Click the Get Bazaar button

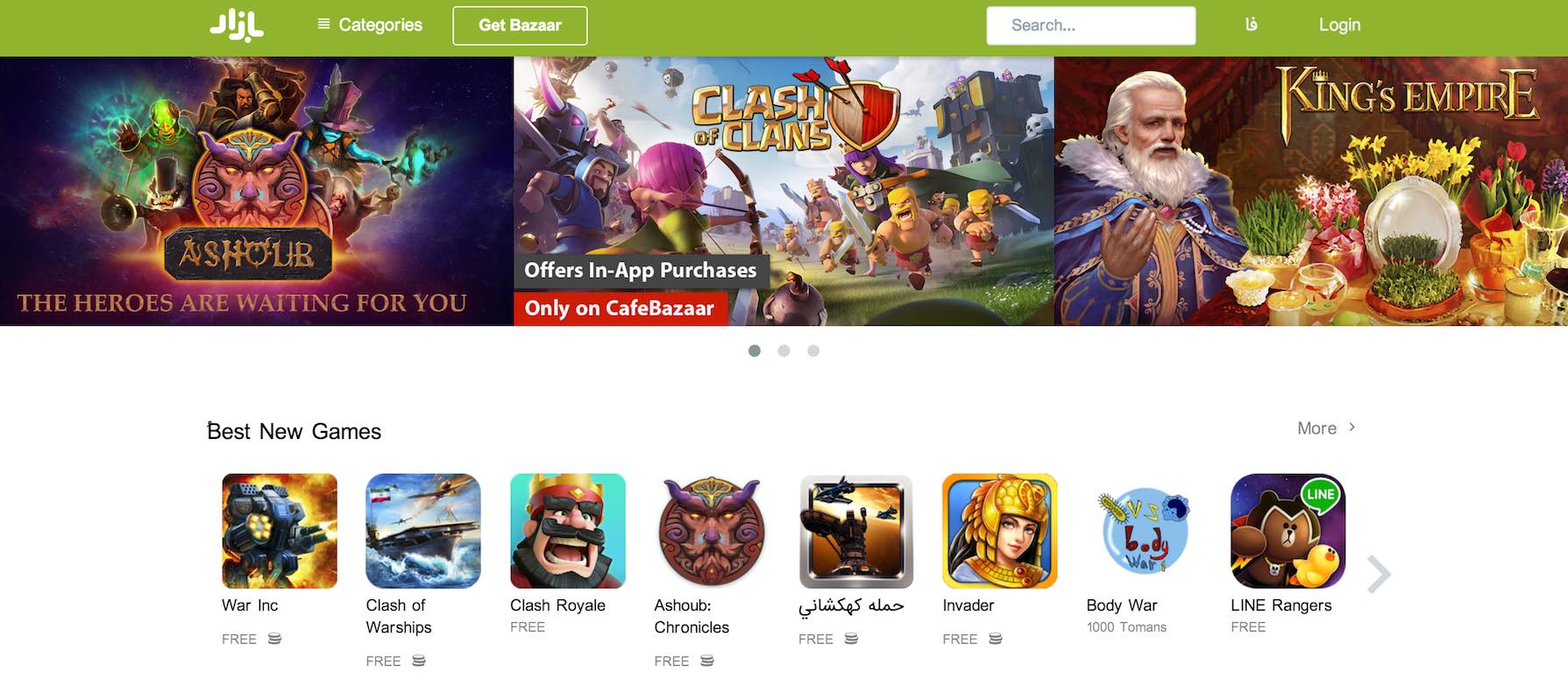tap(520, 25)
